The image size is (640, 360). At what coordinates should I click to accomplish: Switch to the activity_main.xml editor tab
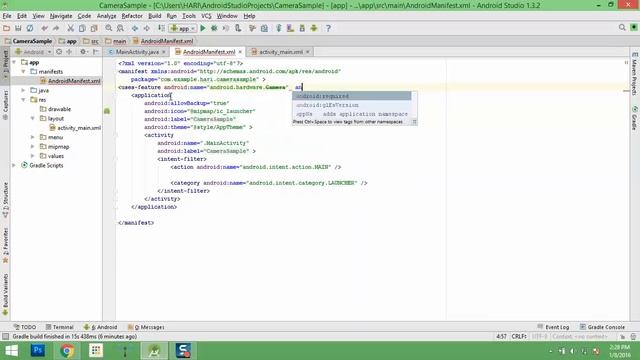pyautogui.click(x=280, y=52)
